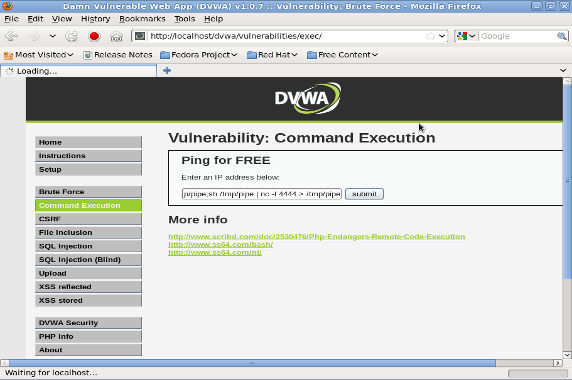Screen dimensions: 572x380
Task: Click the Firefox icon in the title bar
Action: (7, 6)
